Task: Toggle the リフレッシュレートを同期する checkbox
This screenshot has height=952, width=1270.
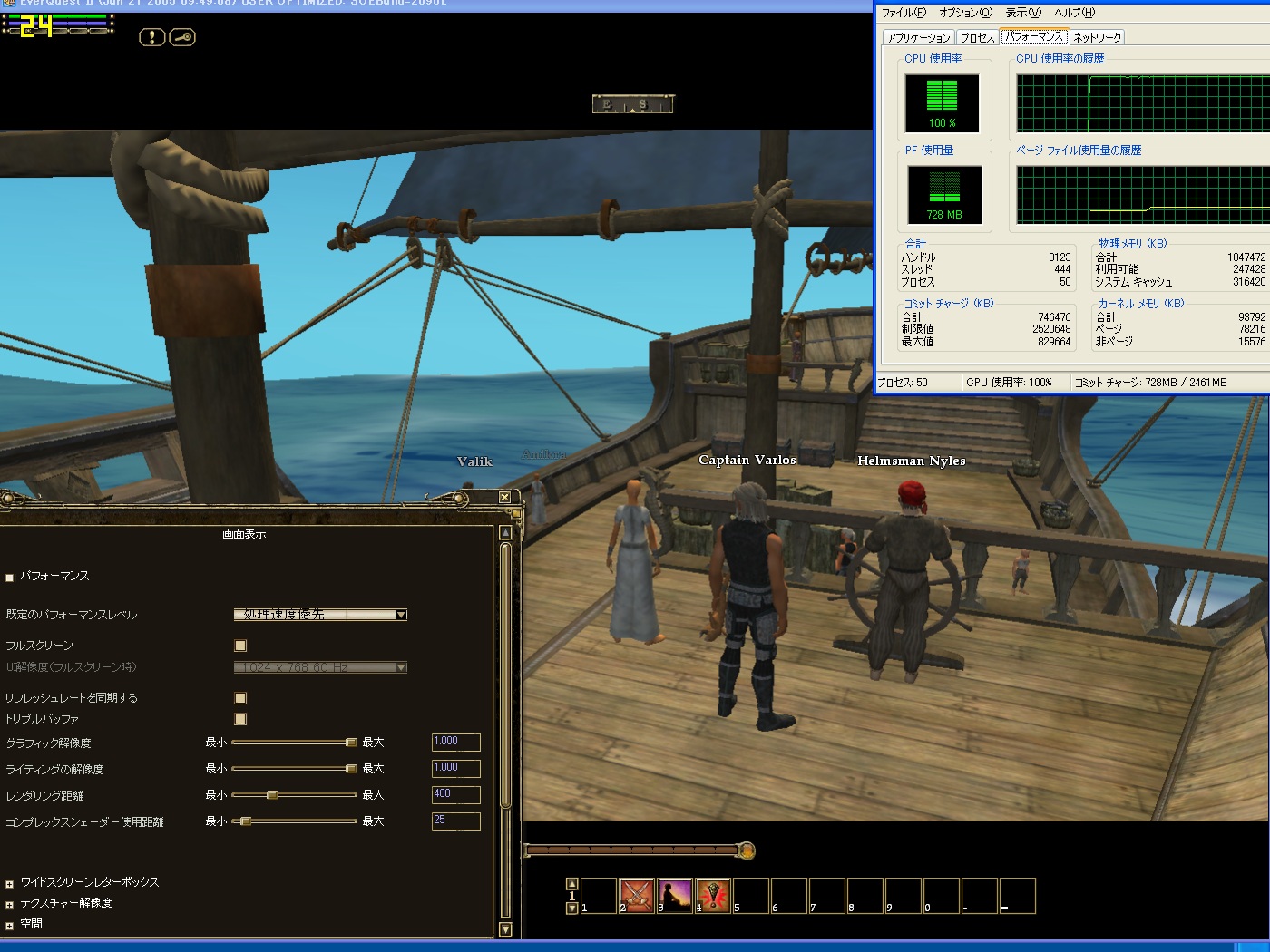Action: 240,698
